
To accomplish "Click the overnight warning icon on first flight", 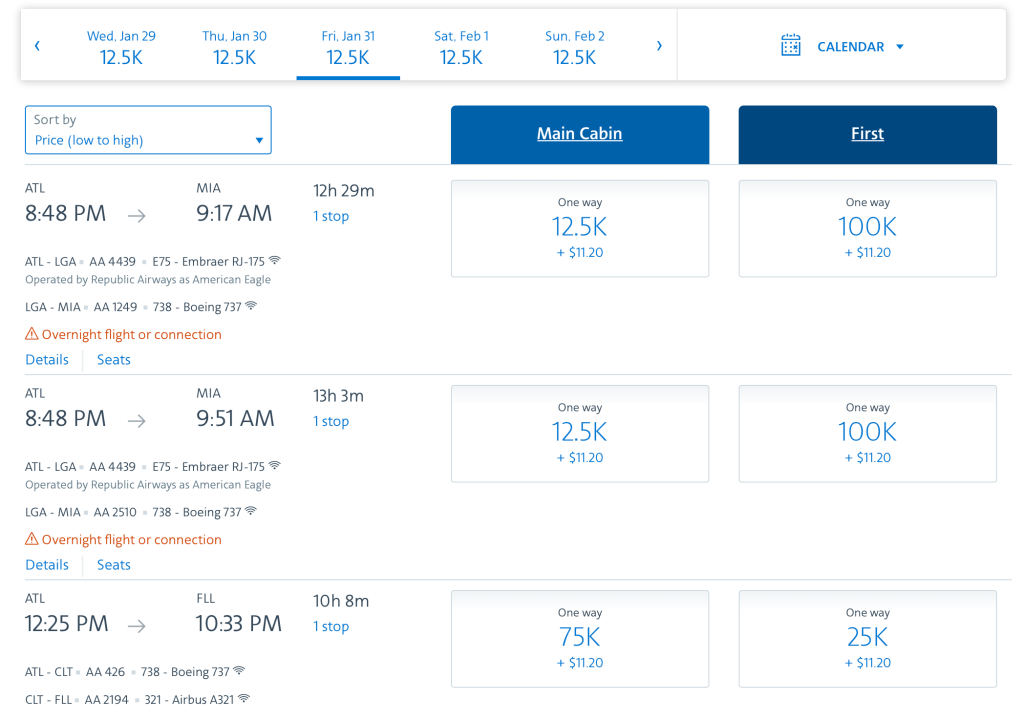I will click(x=32, y=335).
